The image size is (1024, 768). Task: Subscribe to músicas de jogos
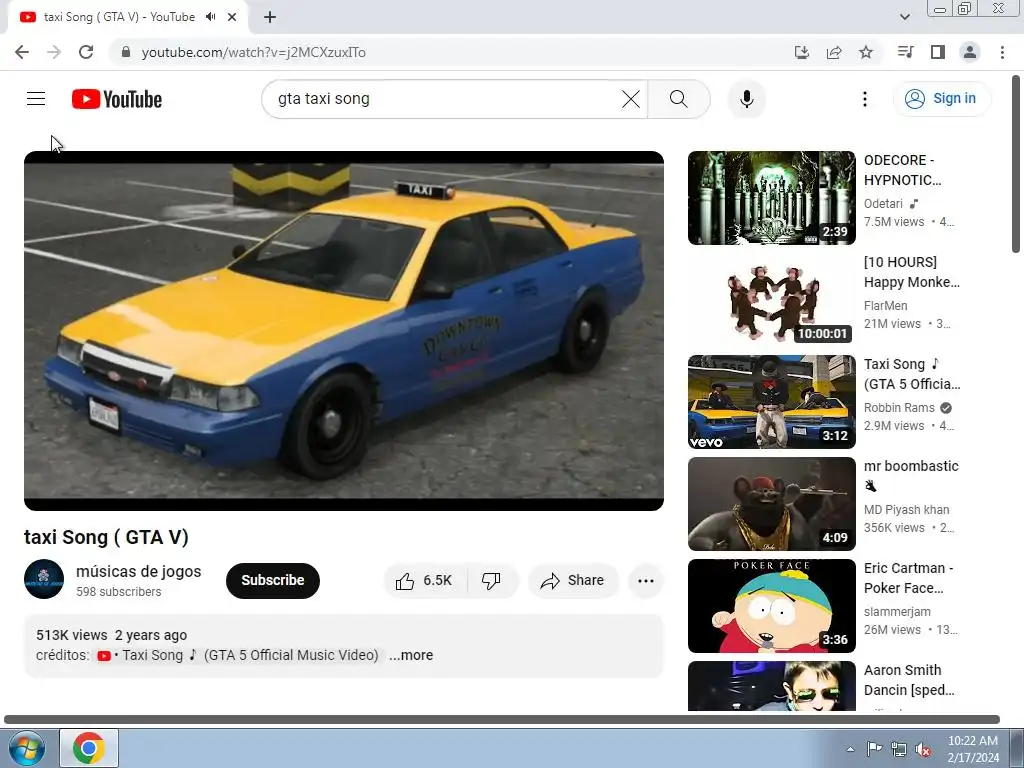pos(272,581)
